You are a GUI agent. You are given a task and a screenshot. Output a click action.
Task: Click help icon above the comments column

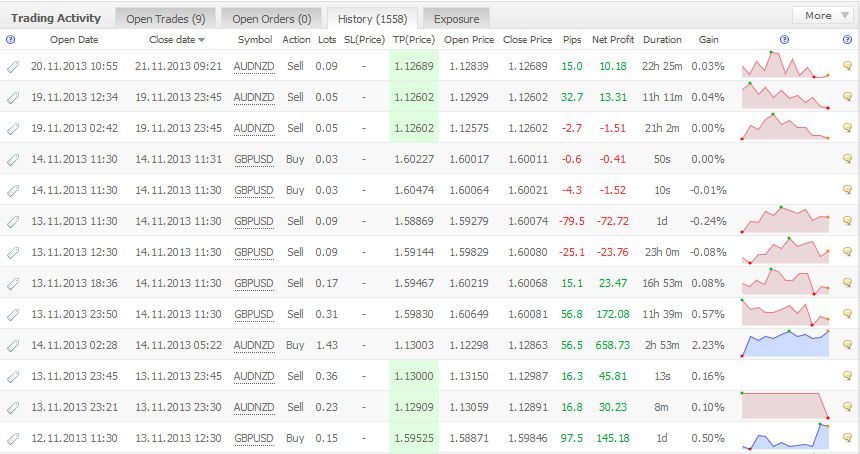point(848,40)
